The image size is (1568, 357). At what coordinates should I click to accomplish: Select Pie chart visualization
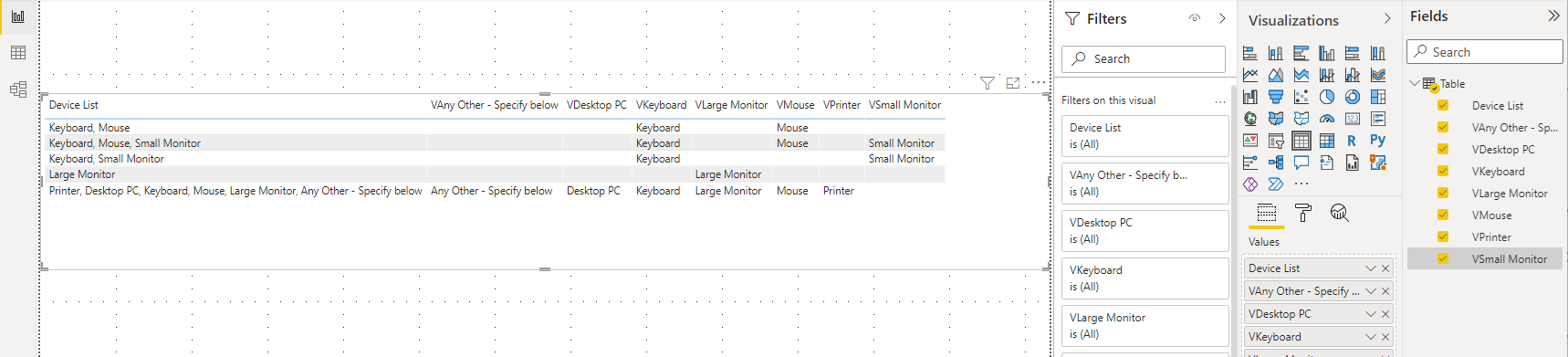pos(1327,97)
